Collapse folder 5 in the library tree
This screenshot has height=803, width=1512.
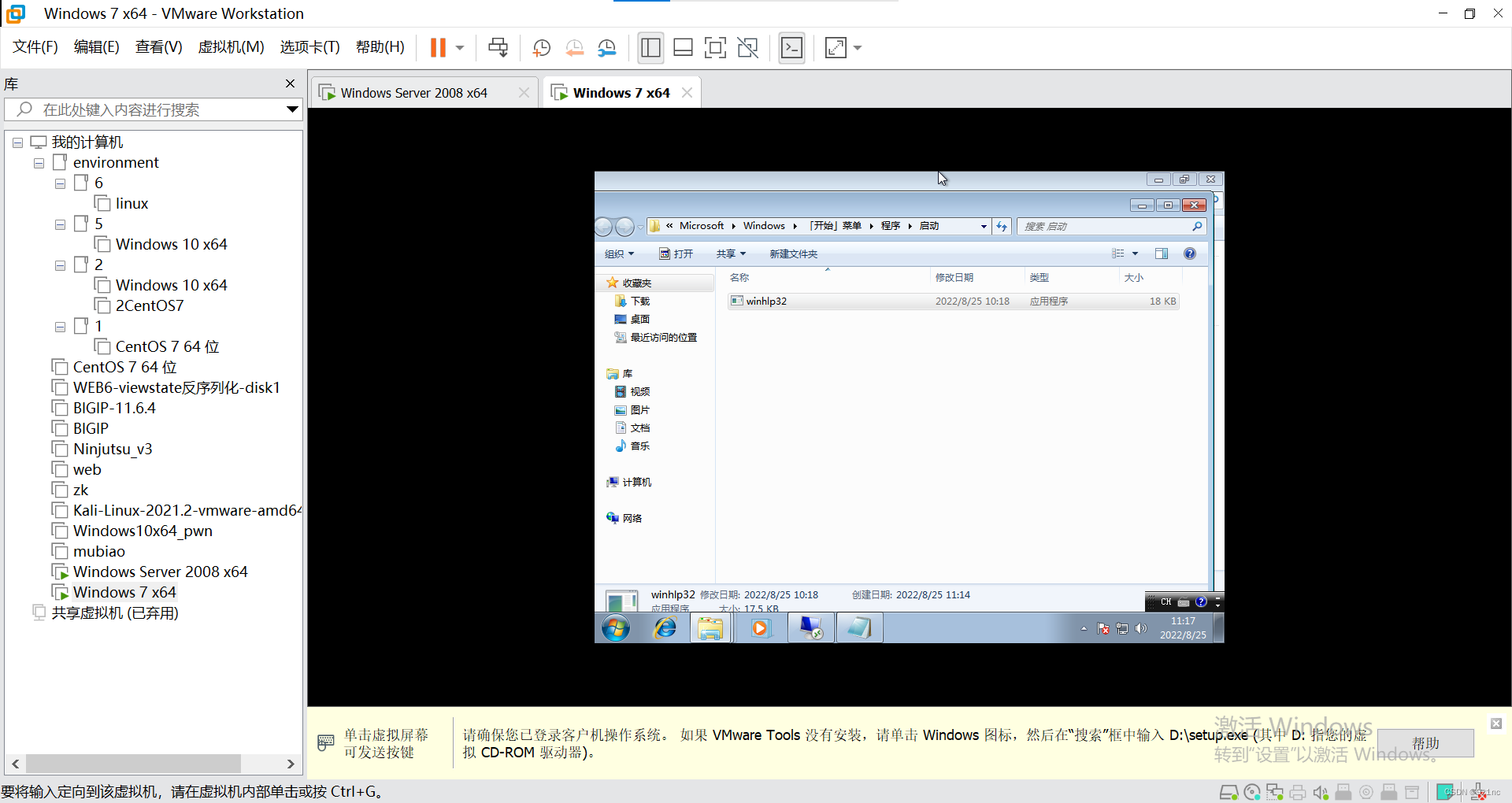click(x=60, y=225)
